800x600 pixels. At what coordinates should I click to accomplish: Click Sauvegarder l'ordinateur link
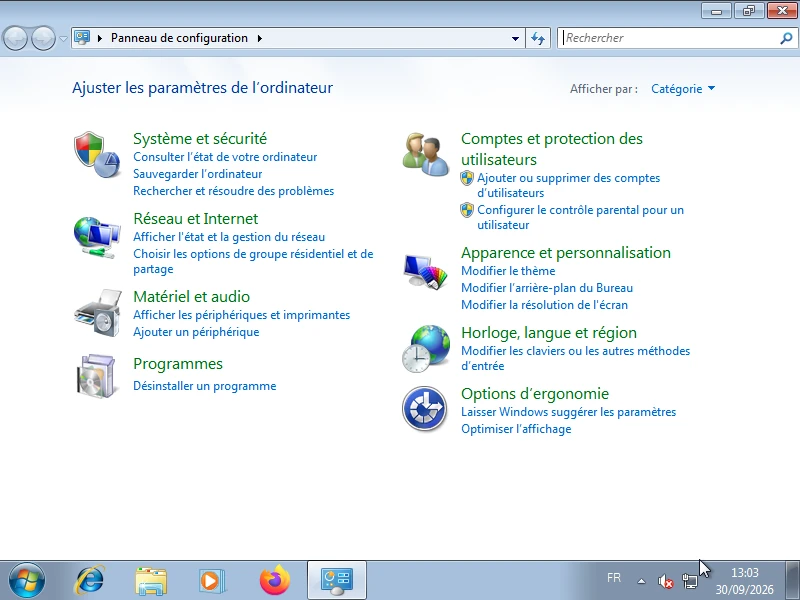[197, 174]
